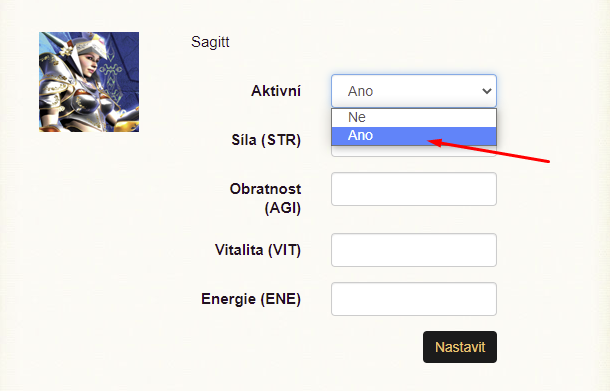Select the highlighted Ano option in list
The width and height of the screenshot is (610, 391).
pyautogui.click(x=414, y=136)
